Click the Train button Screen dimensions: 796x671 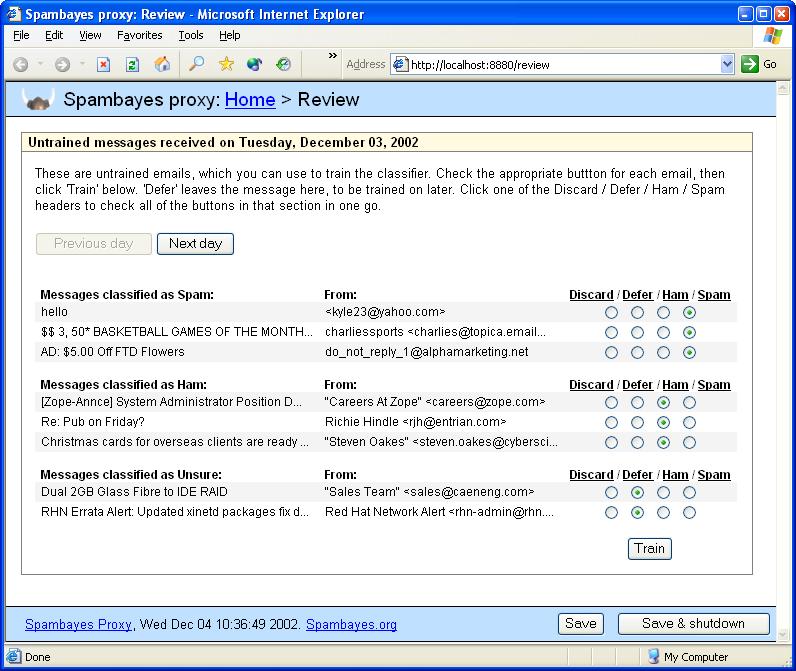649,548
